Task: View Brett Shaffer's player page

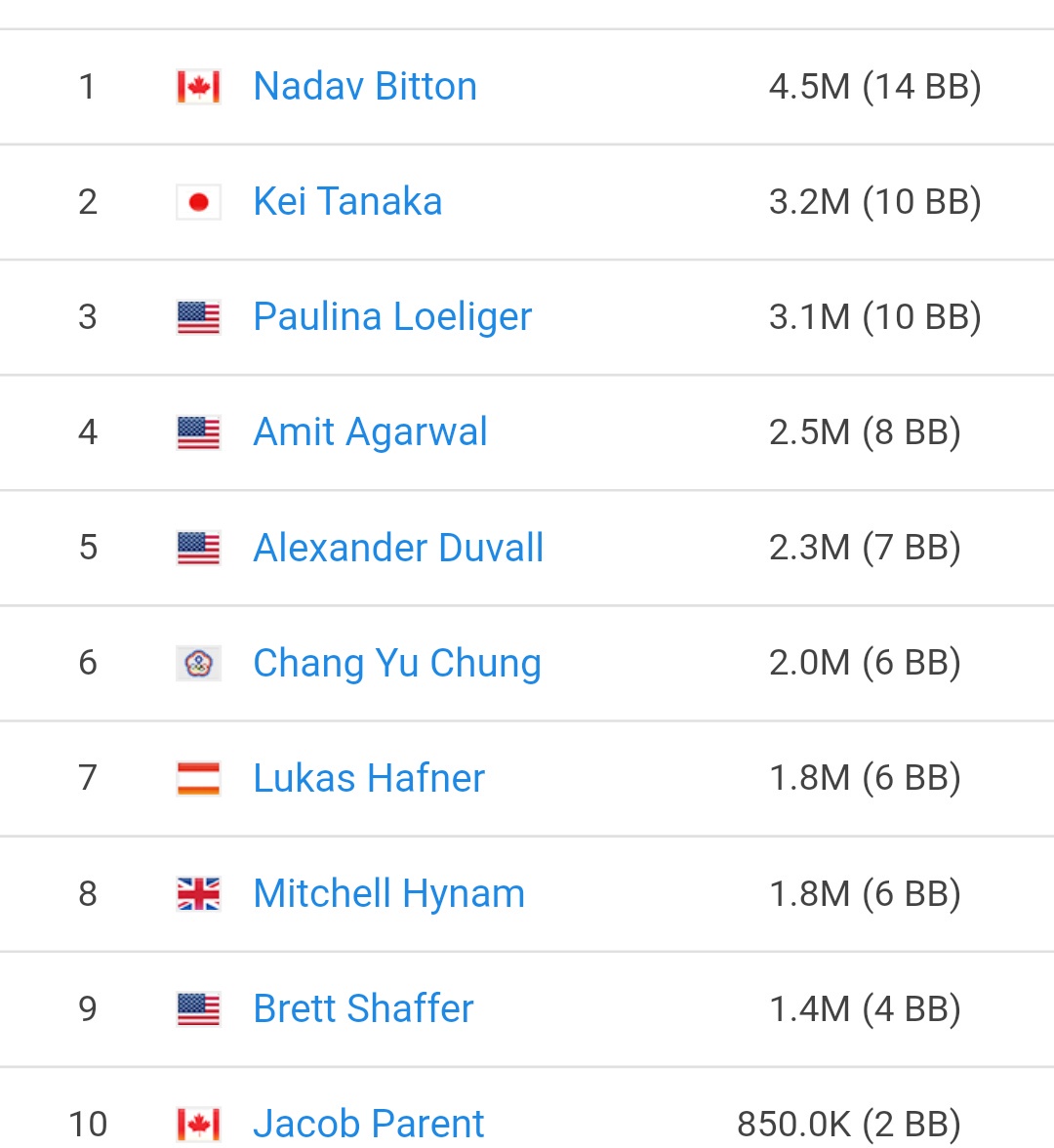Action: tap(363, 1009)
